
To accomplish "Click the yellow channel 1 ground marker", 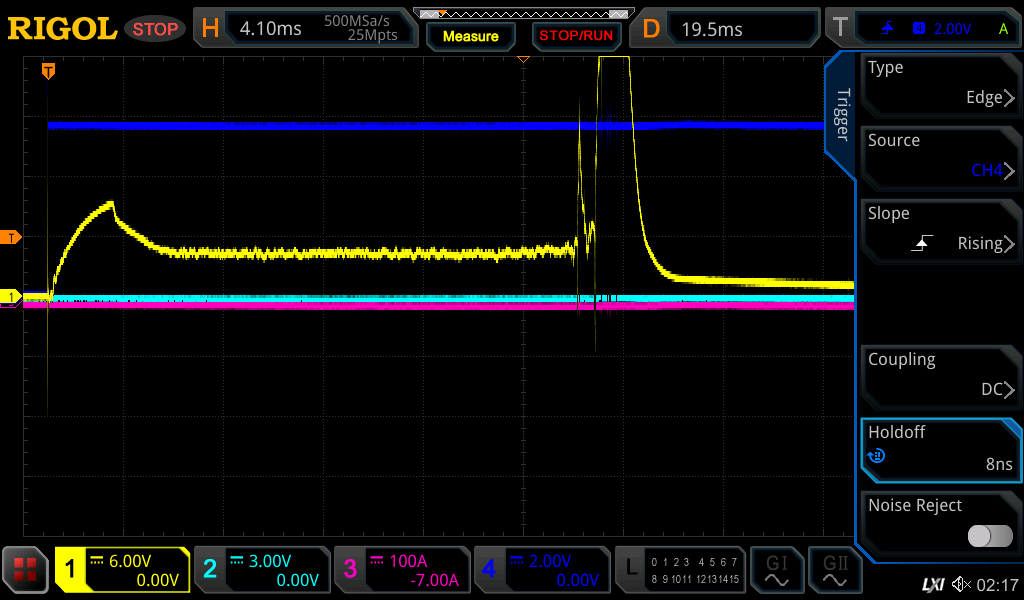I will 11,297.
